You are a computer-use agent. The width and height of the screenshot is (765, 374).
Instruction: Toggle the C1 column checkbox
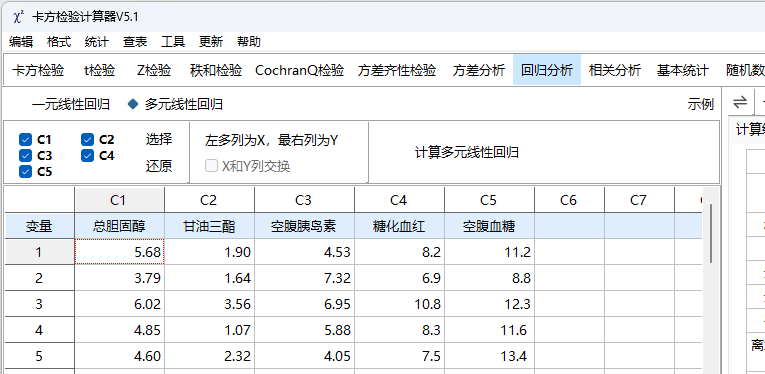[25, 140]
